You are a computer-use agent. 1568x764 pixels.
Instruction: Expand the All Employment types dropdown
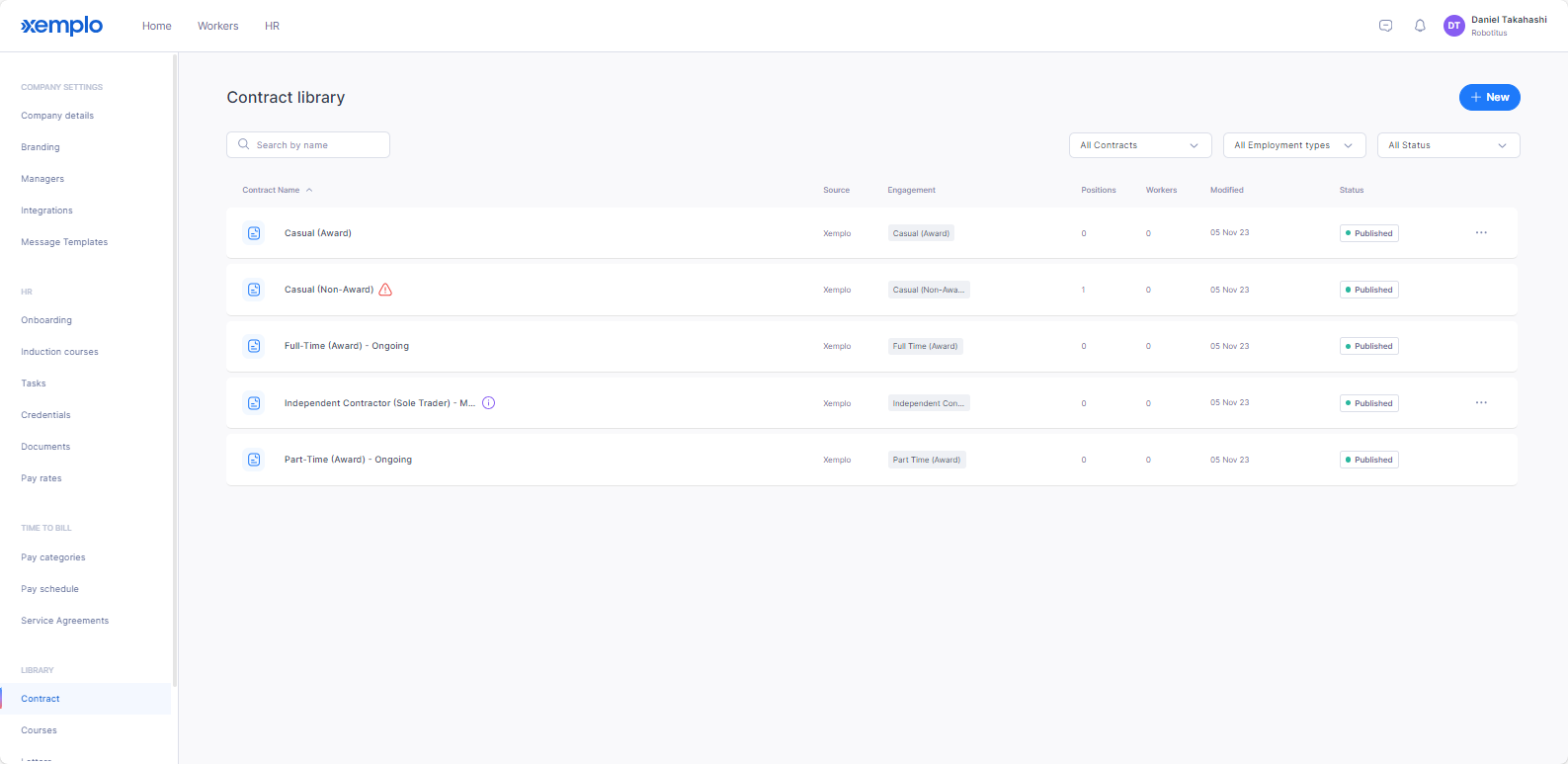pyautogui.click(x=1294, y=145)
